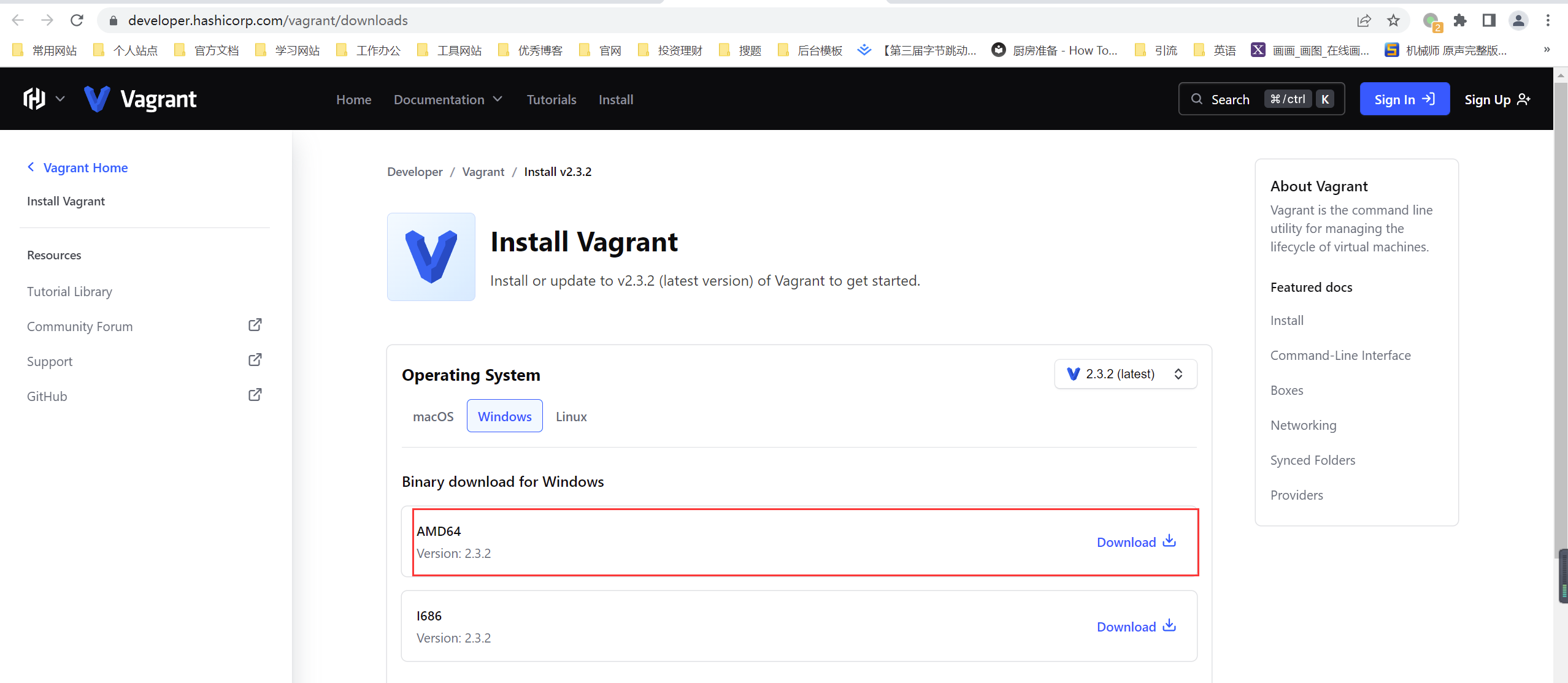The width and height of the screenshot is (1568, 683).
Task: Click the Download icon for AMD64 build
Action: tap(1168, 541)
